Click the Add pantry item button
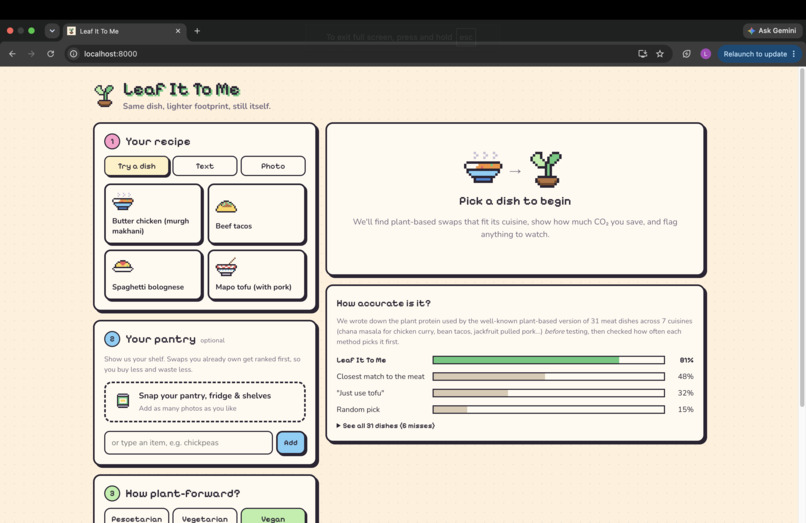 (x=291, y=443)
